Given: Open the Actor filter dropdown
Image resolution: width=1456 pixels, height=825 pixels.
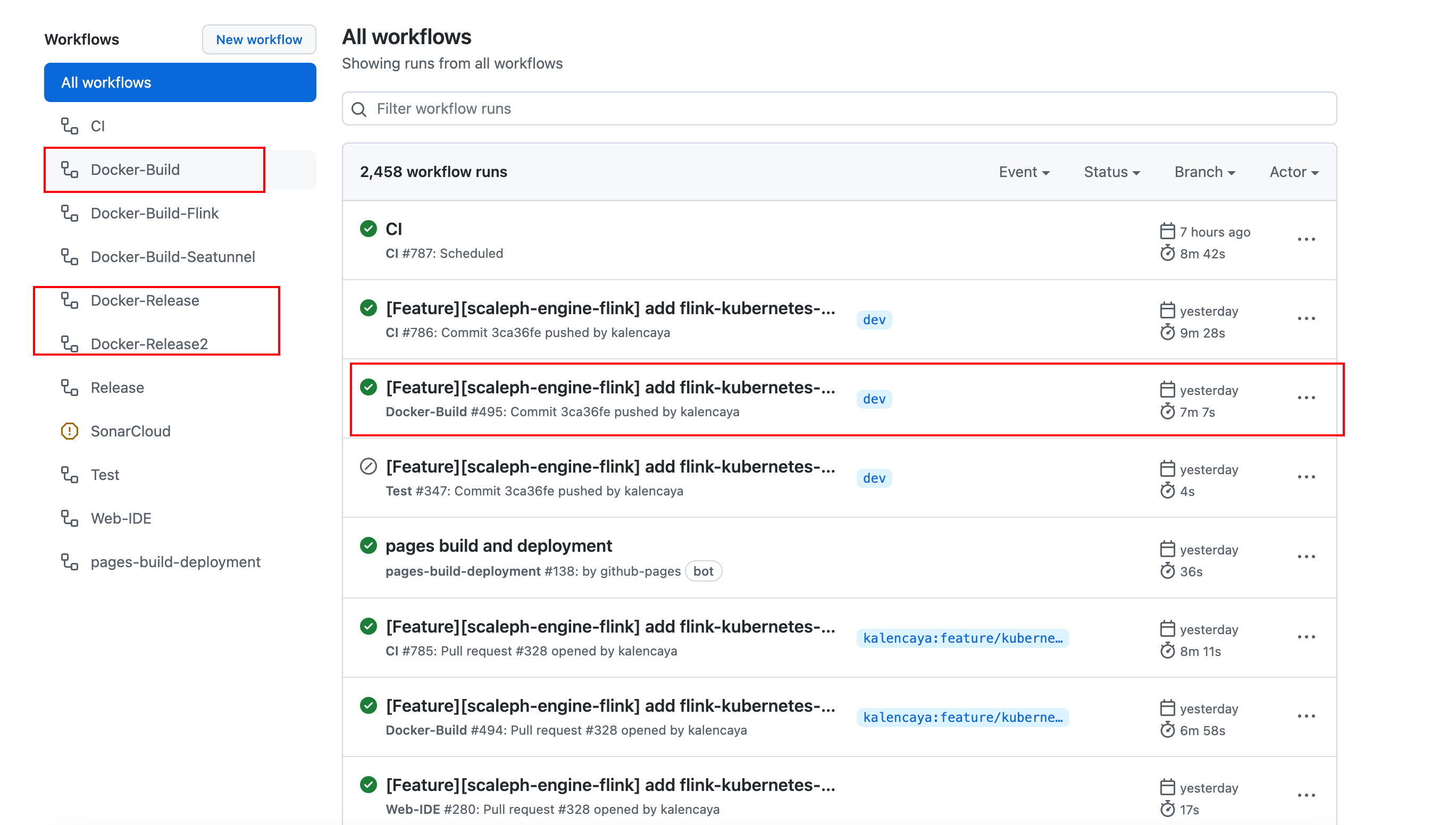Looking at the screenshot, I should [x=1293, y=172].
